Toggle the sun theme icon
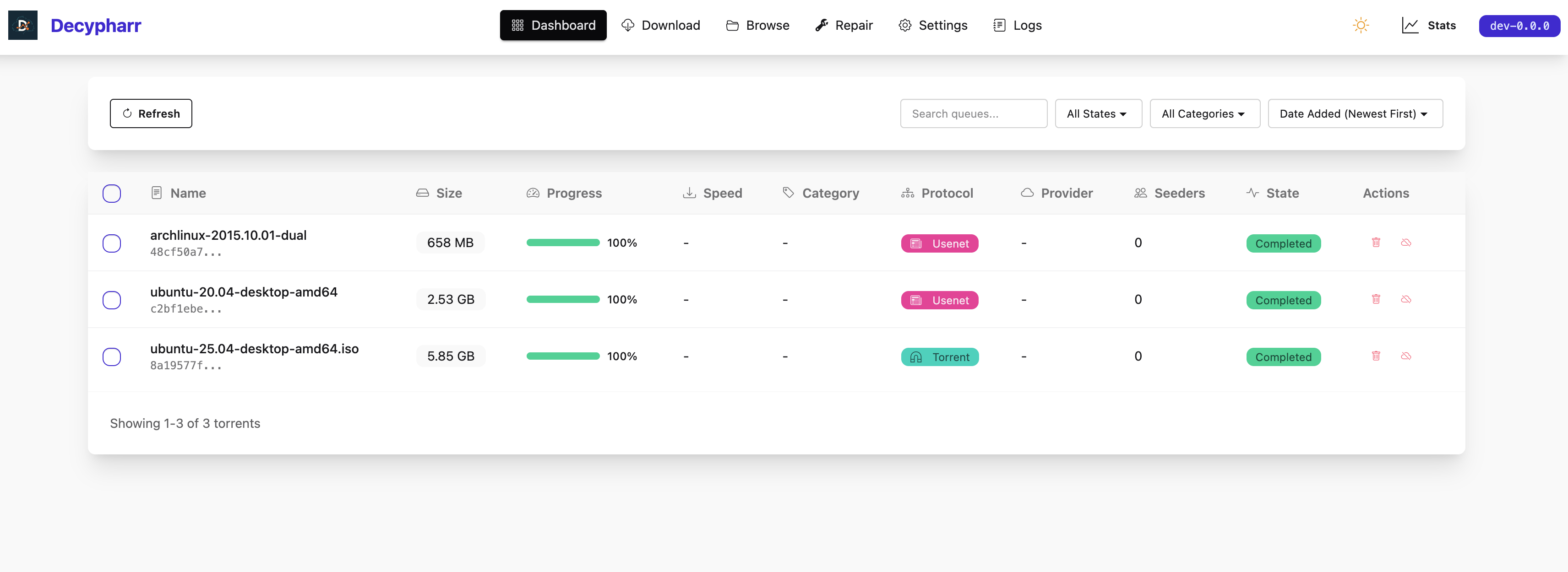The image size is (1568, 572). click(1361, 25)
